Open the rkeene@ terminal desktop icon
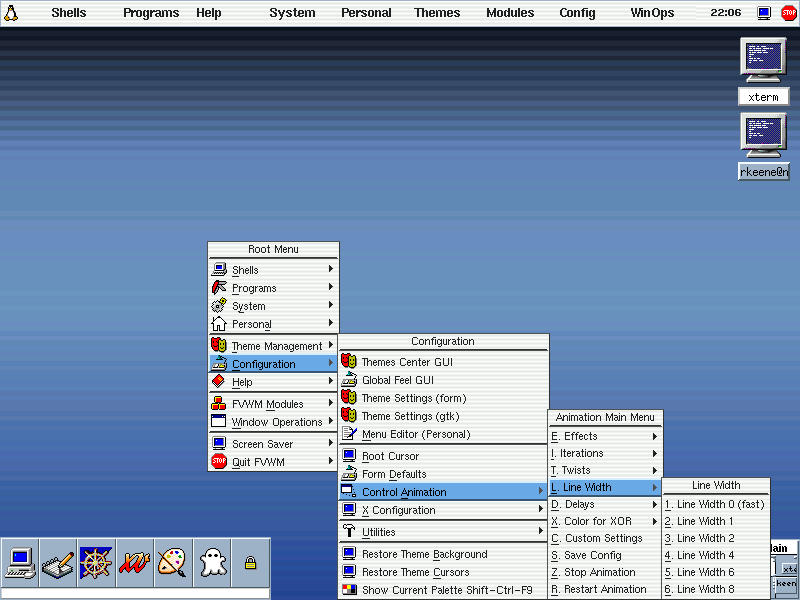 [x=763, y=136]
